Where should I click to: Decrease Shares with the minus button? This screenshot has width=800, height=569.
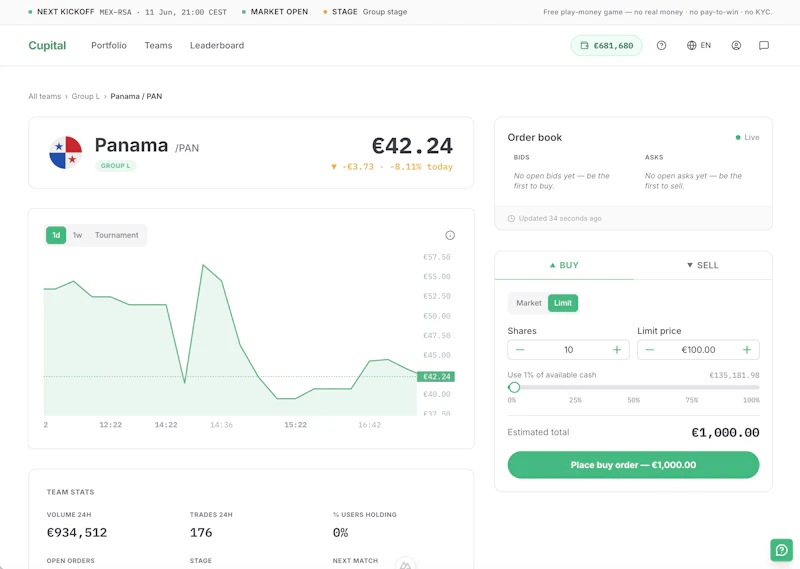(520, 350)
